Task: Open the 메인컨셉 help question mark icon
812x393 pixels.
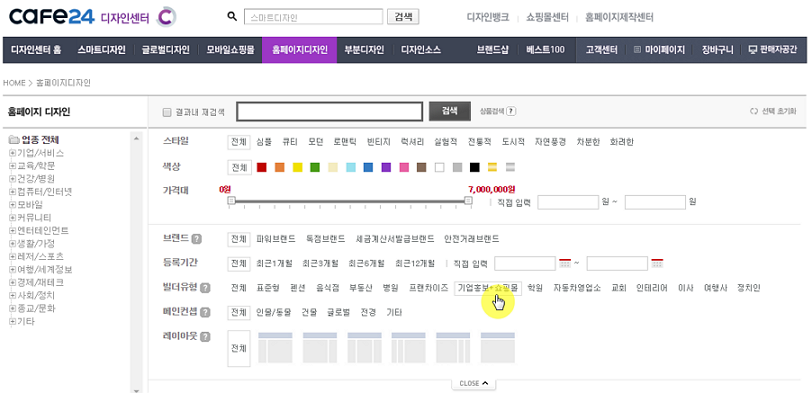Action: 205,312
